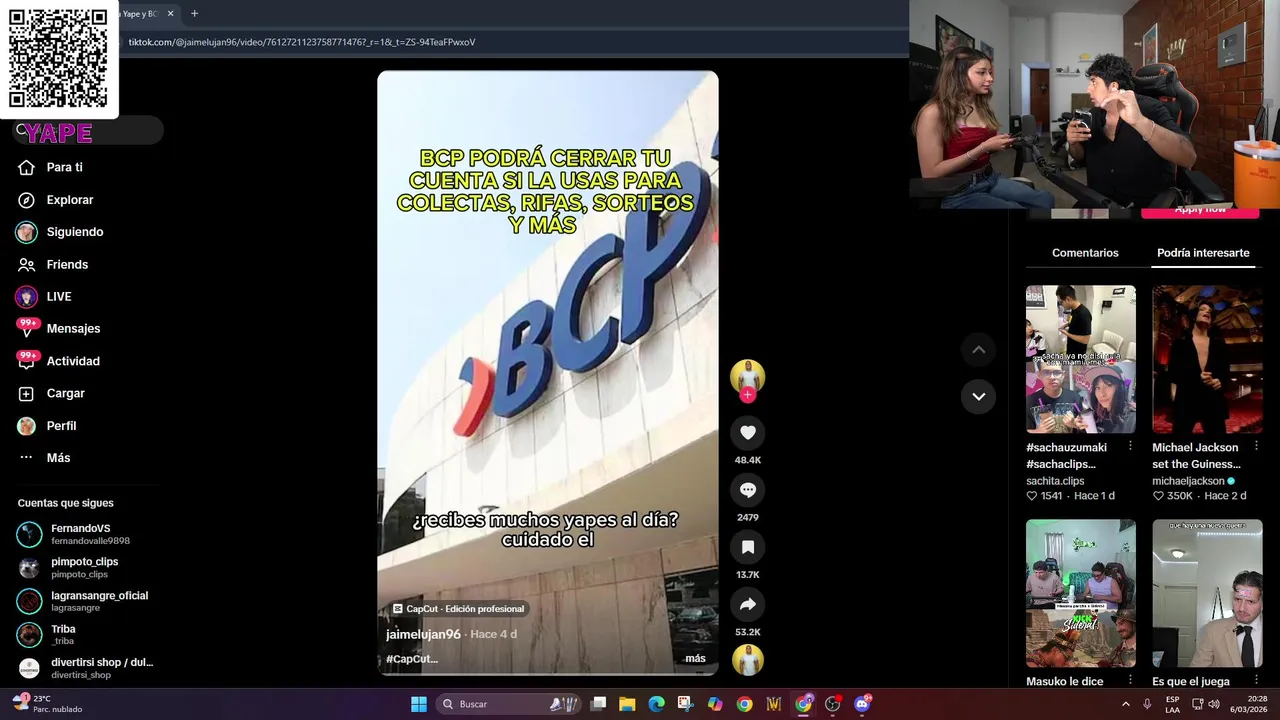Image resolution: width=1280 pixels, height=720 pixels.
Task: Click the Apply now button
Action: (x=1201, y=211)
